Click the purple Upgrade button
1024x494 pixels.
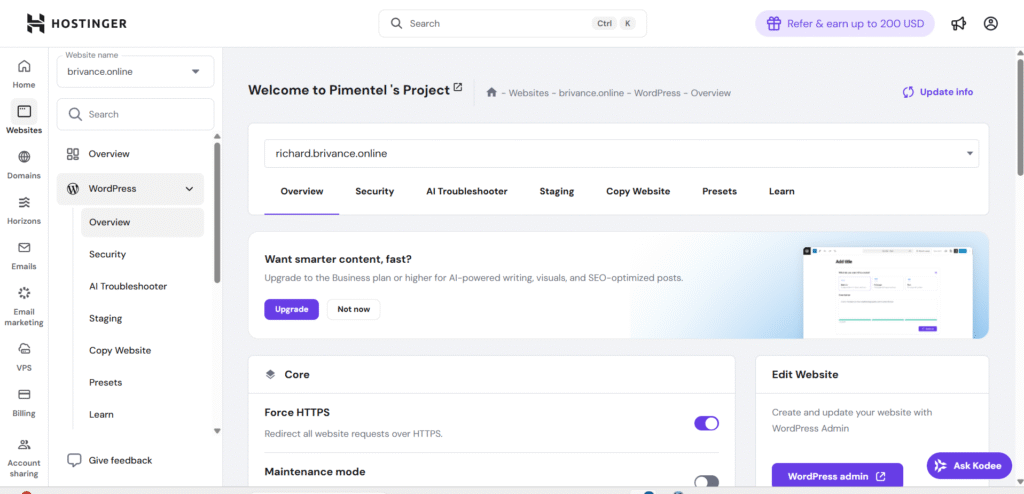click(x=291, y=309)
